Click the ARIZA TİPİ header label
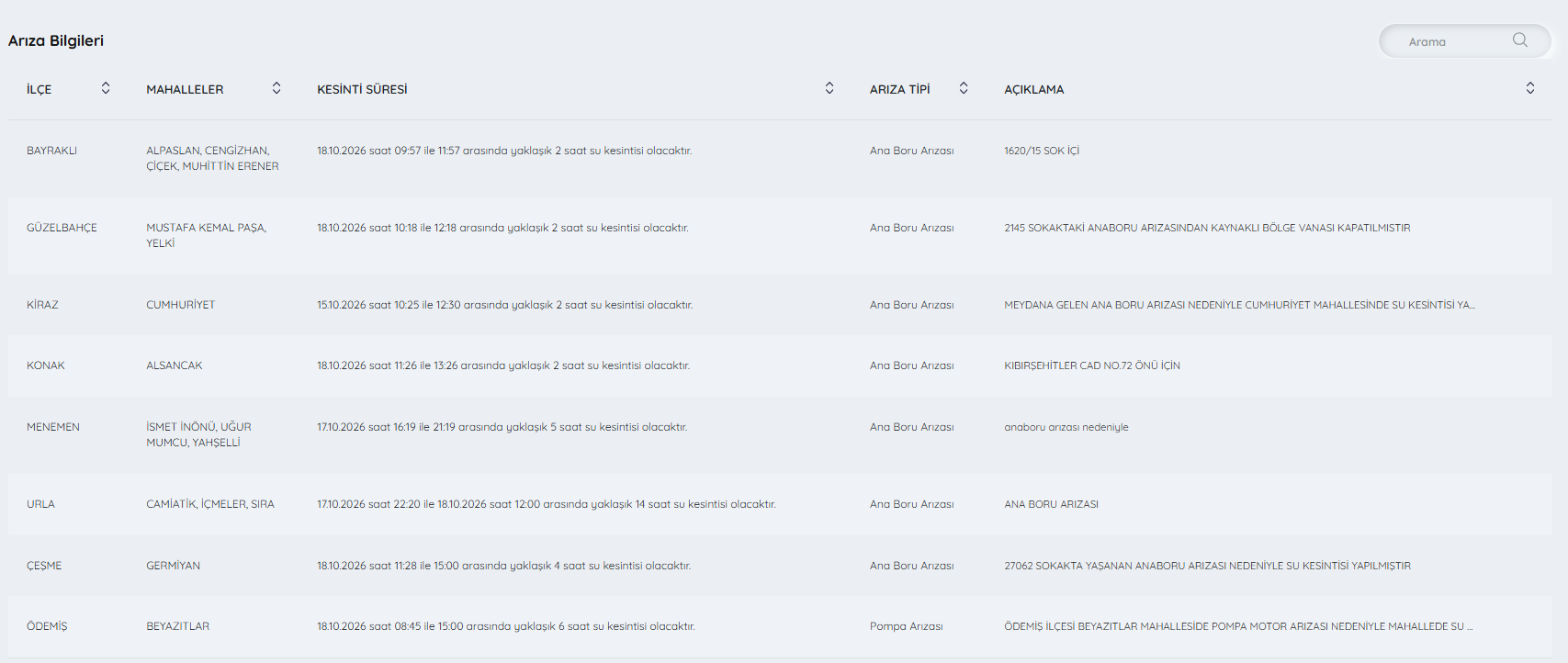 point(899,89)
